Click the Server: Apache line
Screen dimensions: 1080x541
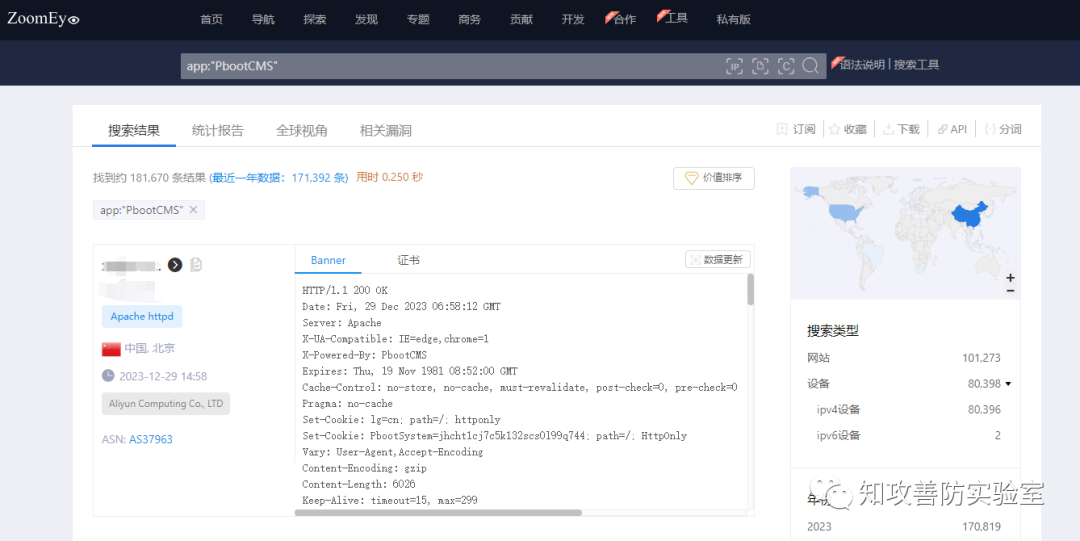pos(342,323)
